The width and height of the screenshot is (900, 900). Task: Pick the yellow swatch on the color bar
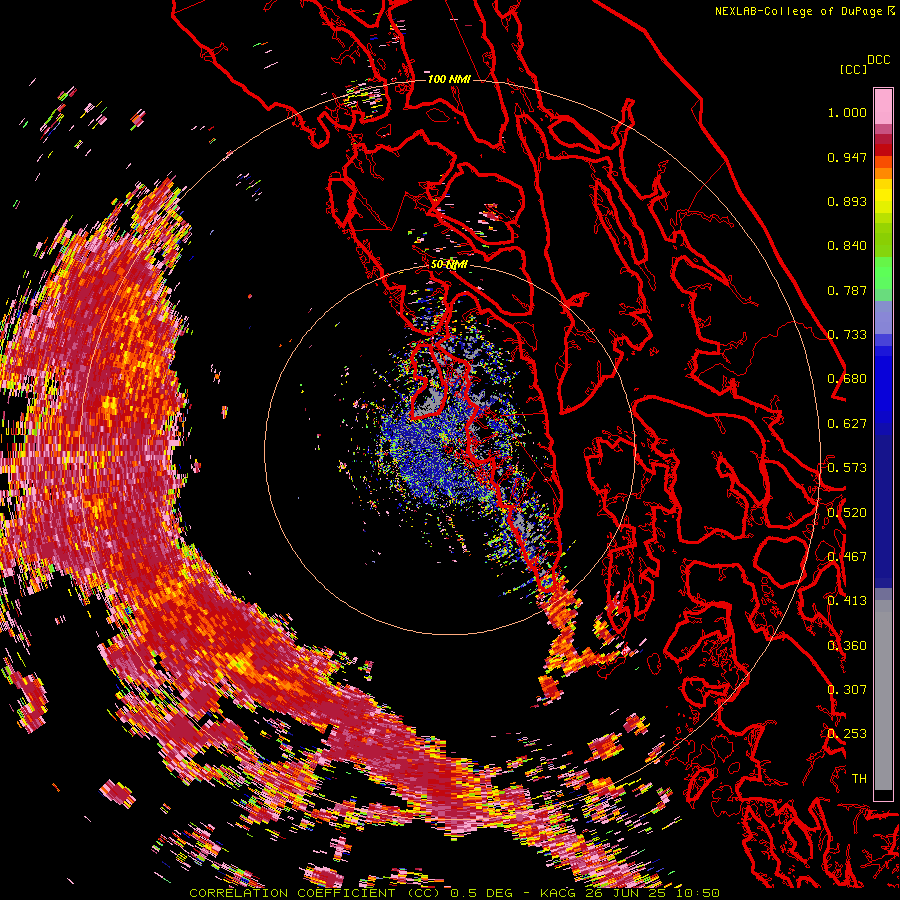pos(883,197)
